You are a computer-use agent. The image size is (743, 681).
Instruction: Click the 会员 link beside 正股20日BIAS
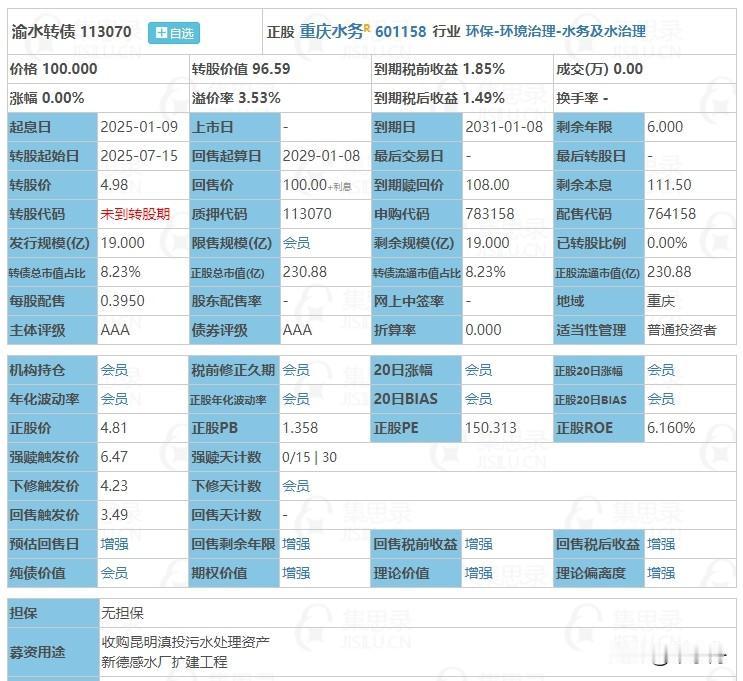click(661, 399)
